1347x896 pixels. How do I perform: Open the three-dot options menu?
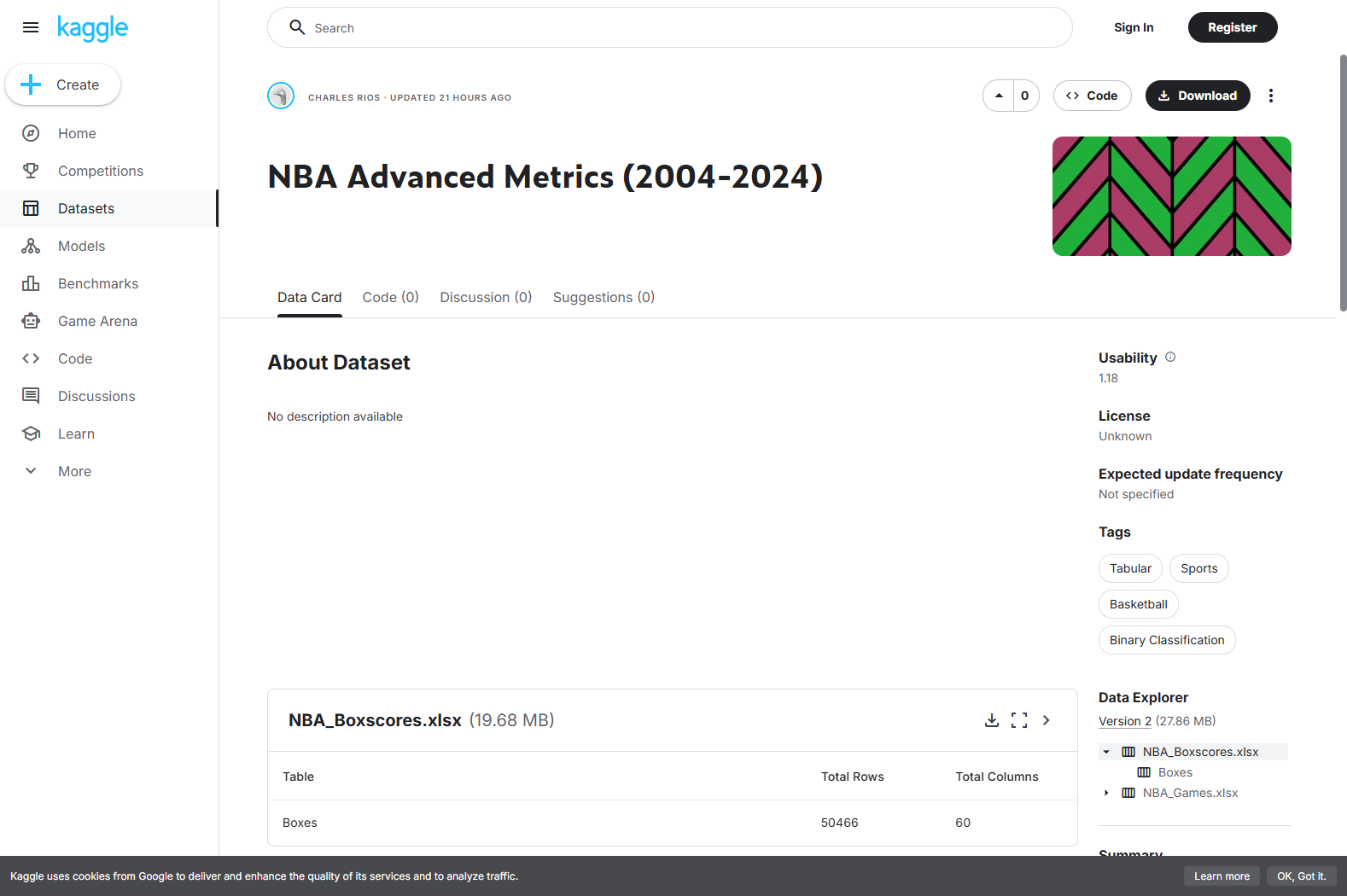(x=1271, y=96)
